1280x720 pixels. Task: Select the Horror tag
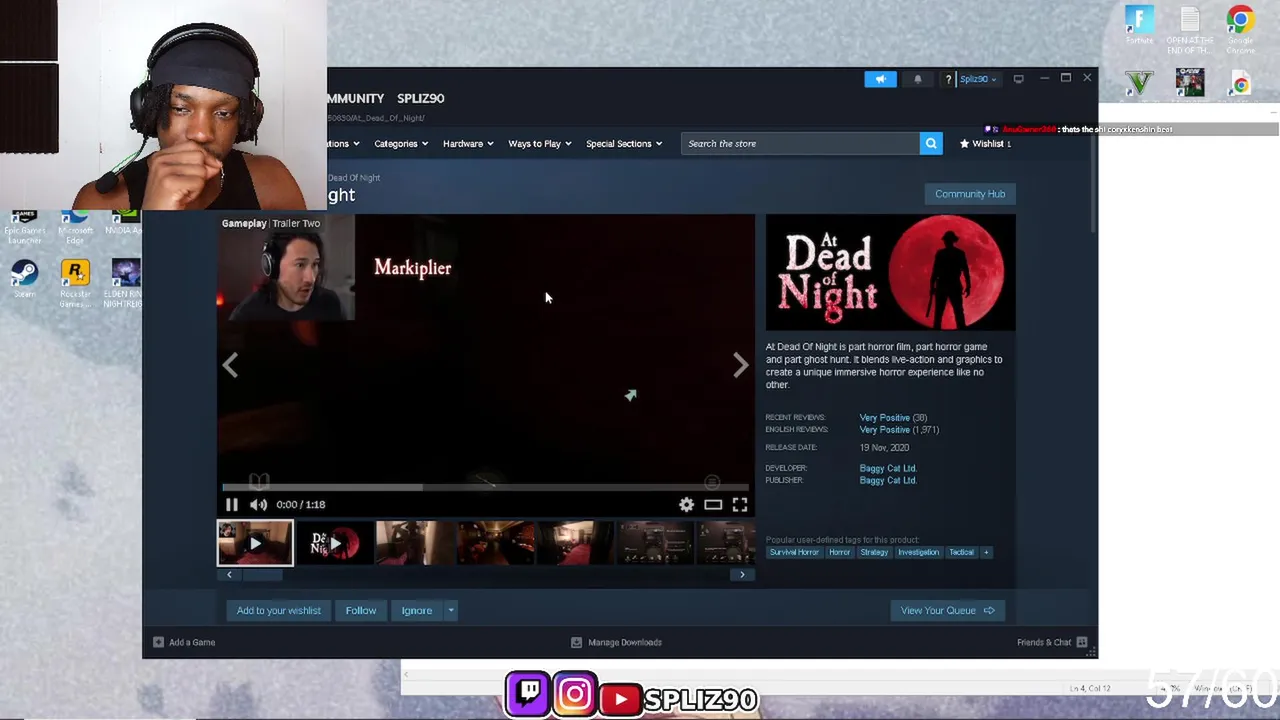tap(839, 552)
